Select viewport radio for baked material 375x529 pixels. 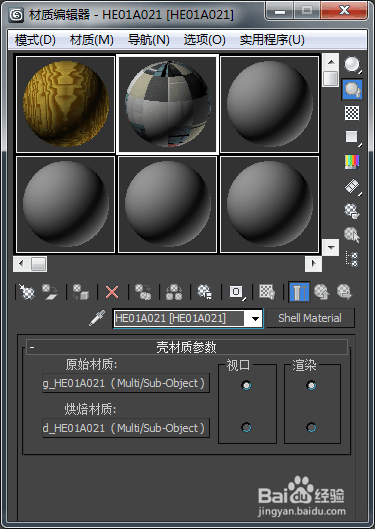point(247,427)
